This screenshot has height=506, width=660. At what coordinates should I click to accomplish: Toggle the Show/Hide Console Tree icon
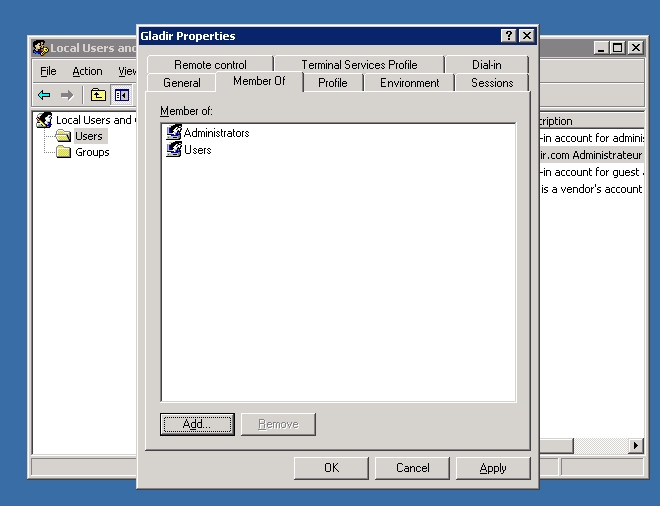coord(122,95)
